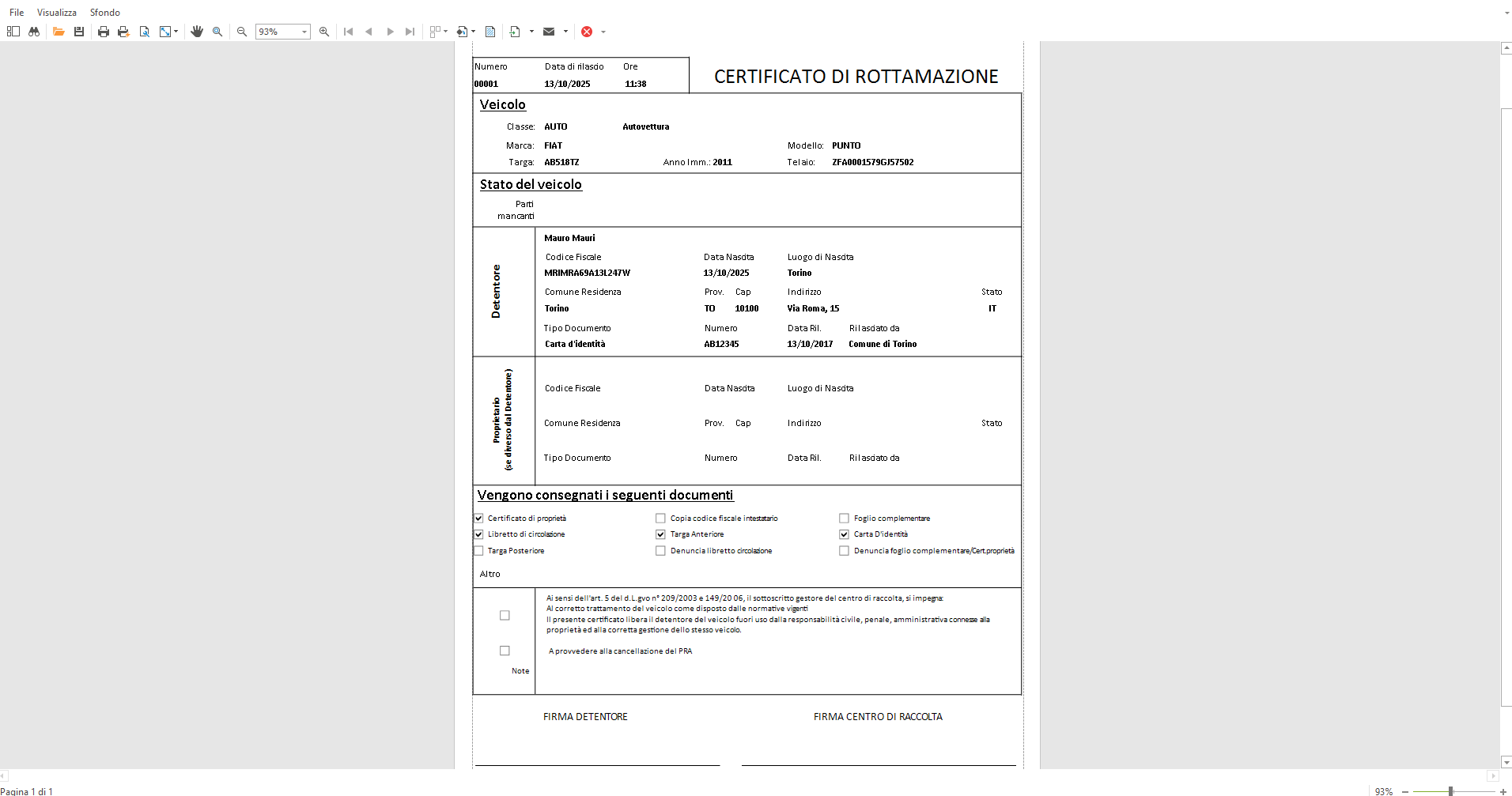Click the zoom out minus magnifier

[242, 32]
